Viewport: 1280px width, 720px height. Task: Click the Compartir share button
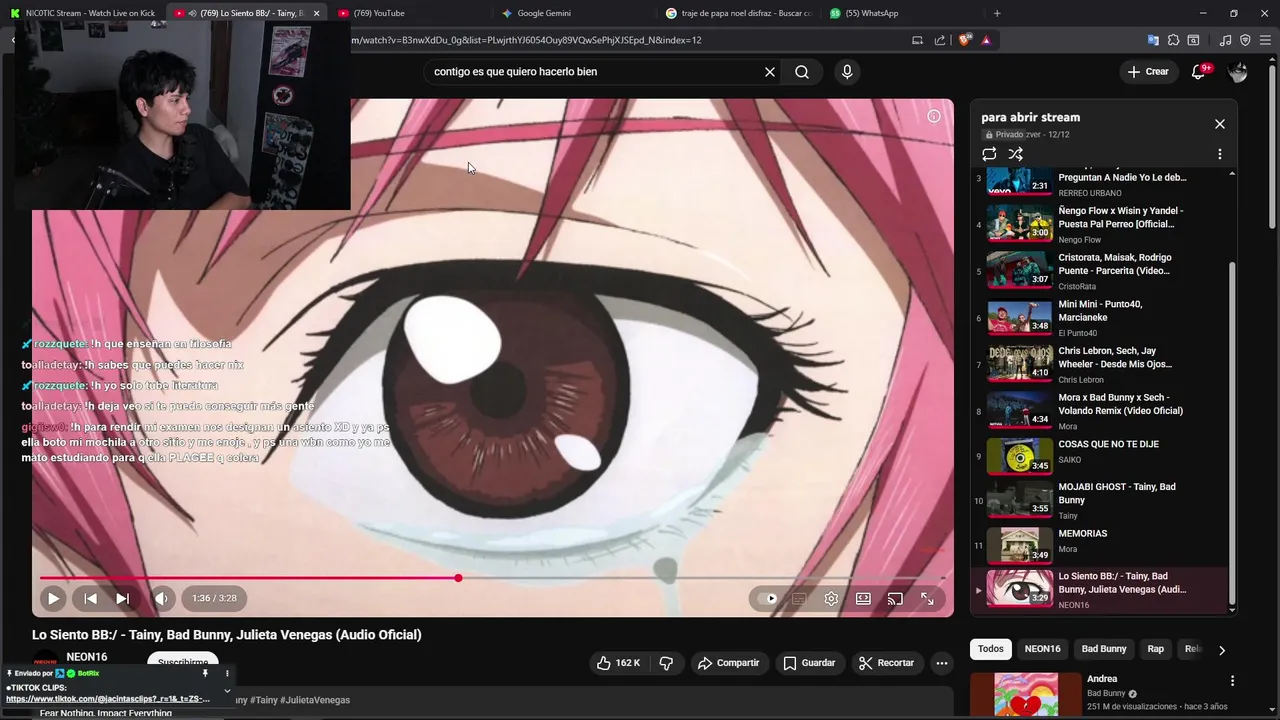729,663
